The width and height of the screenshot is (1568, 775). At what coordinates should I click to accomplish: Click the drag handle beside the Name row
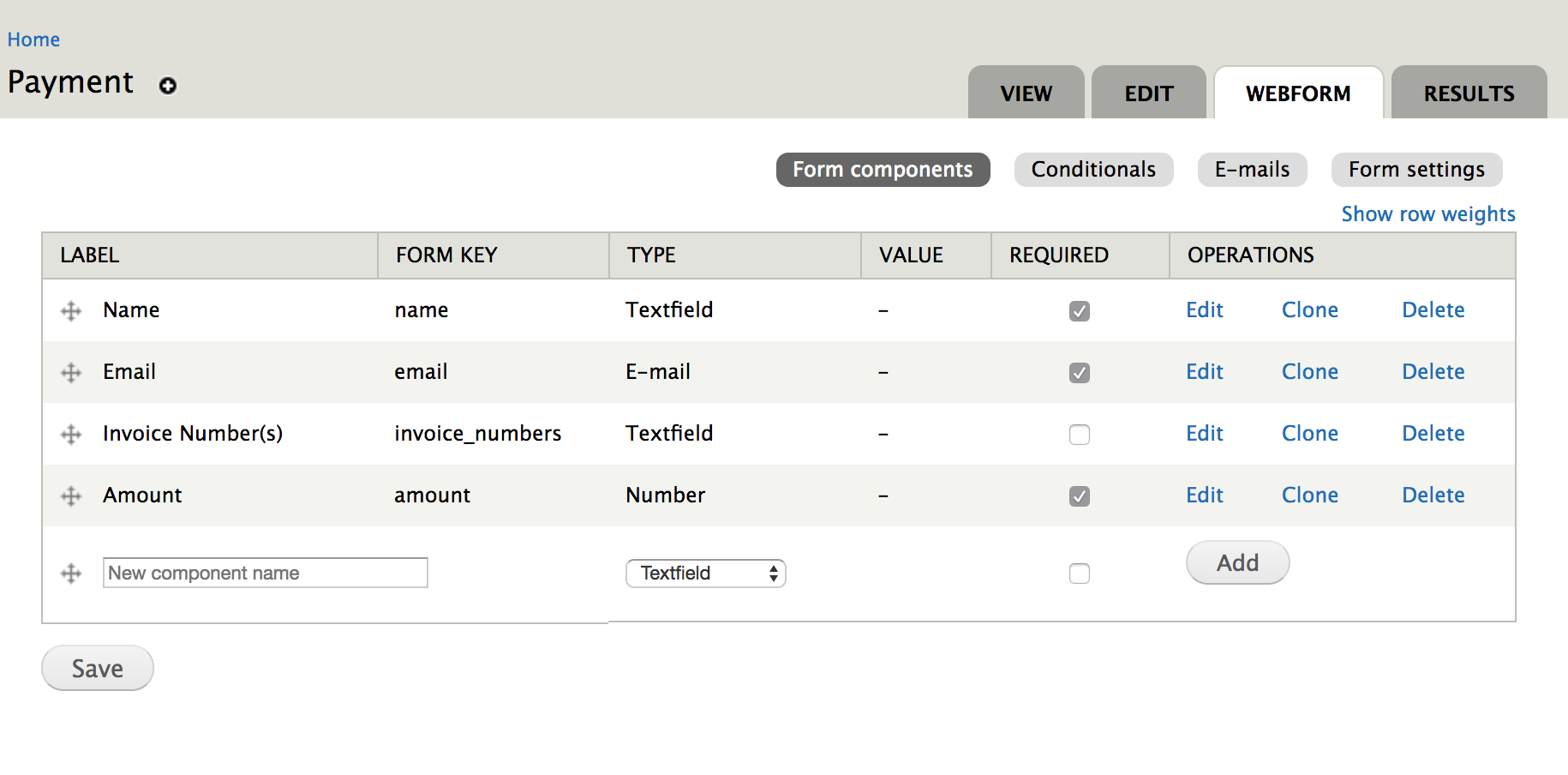pos(70,310)
